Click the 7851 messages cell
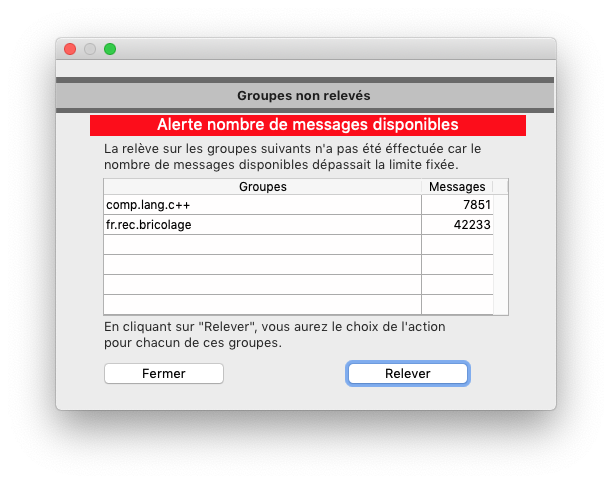612x484 pixels. click(x=457, y=205)
